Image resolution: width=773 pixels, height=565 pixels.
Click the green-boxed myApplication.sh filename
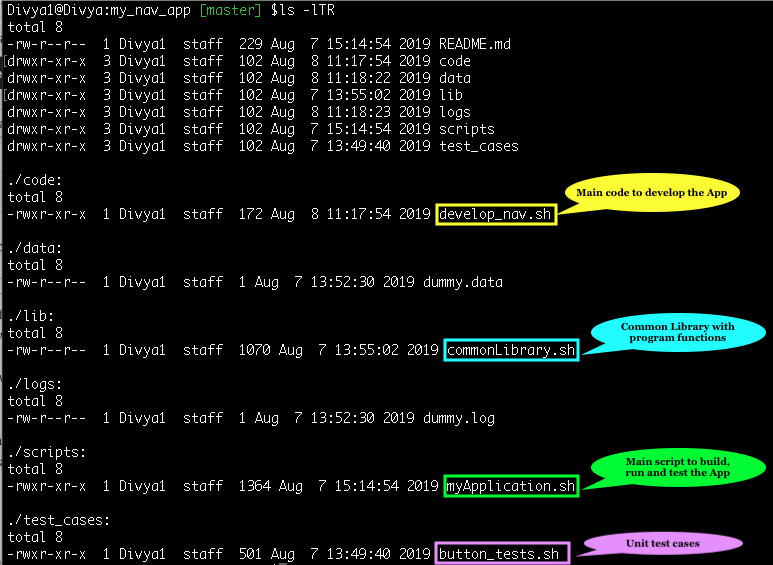click(x=511, y=486)
